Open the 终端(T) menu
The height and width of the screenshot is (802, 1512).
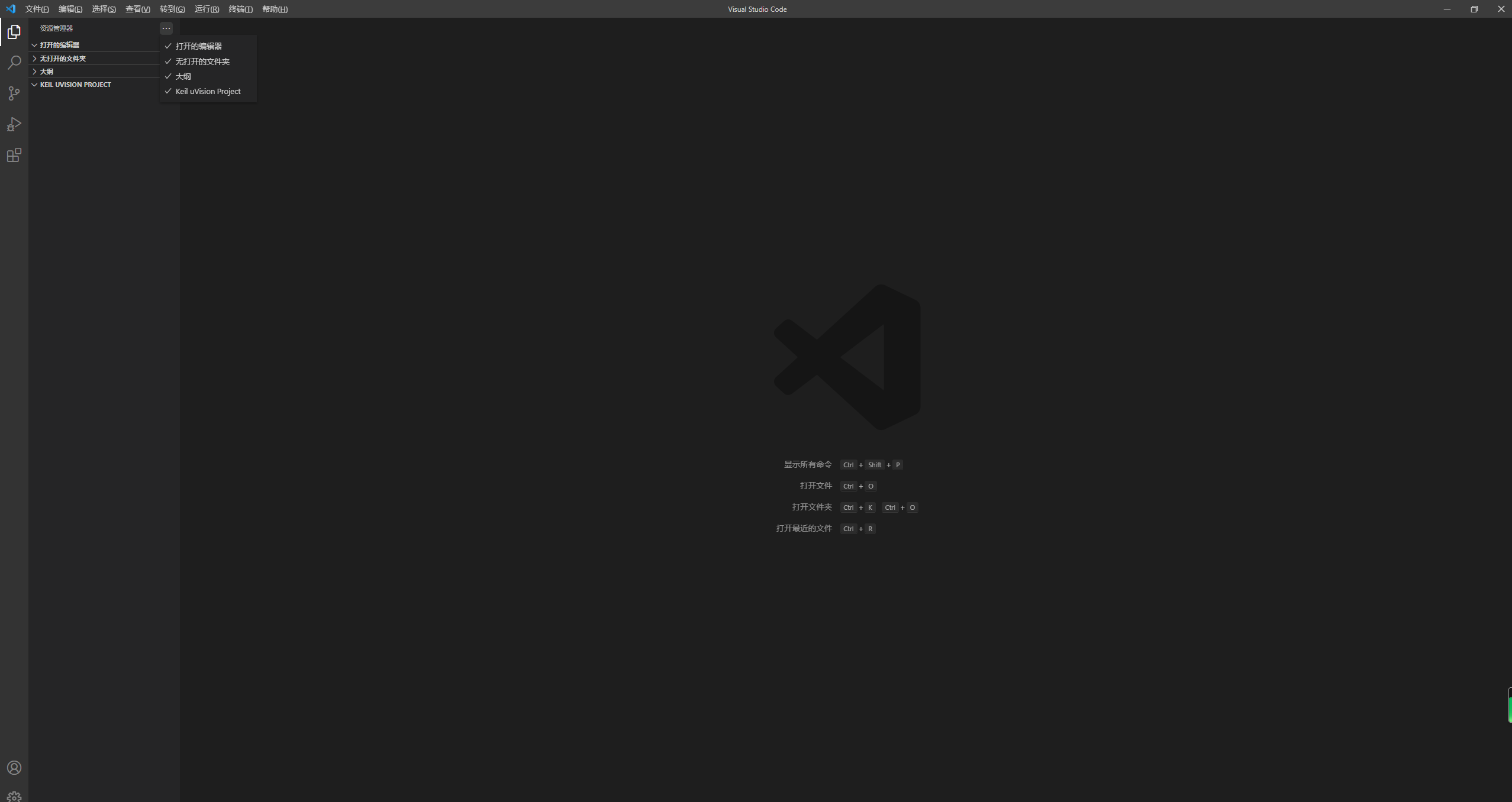[x=240, y=9]
